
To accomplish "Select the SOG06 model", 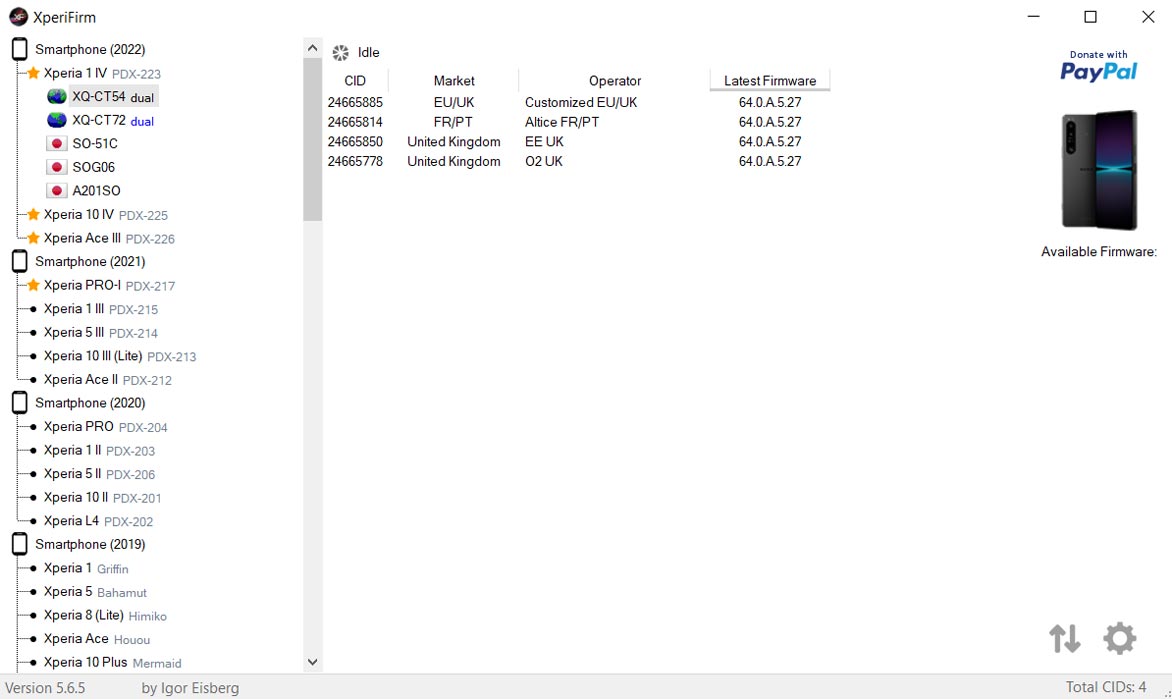I will point(93,167).
